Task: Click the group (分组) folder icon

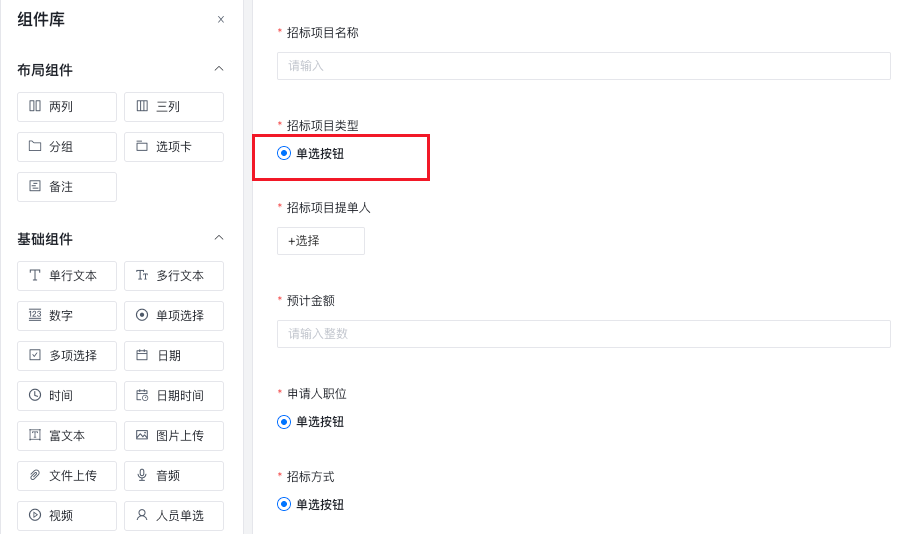Action: coord(35,146)
